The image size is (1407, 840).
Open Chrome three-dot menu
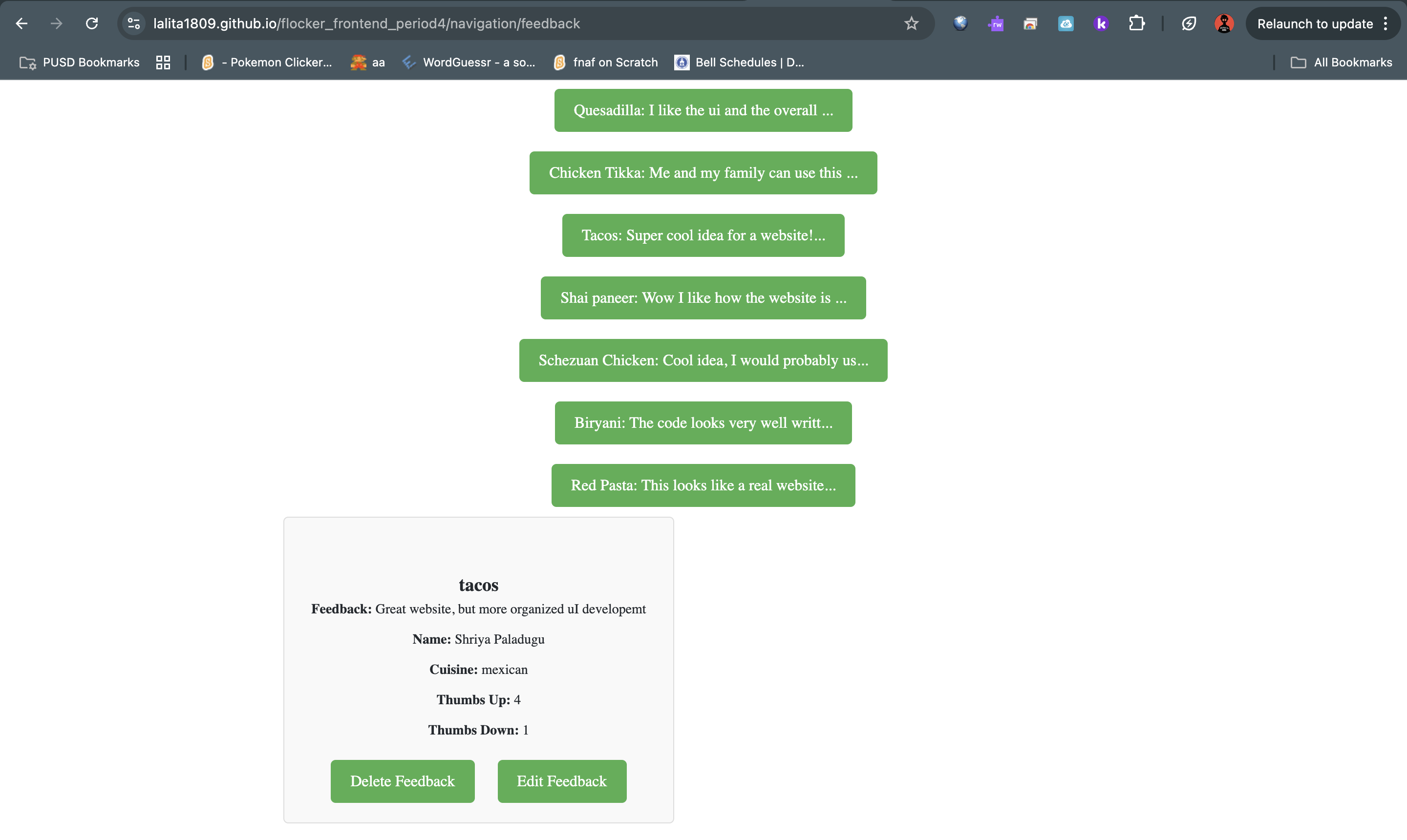coord(1385,24)
